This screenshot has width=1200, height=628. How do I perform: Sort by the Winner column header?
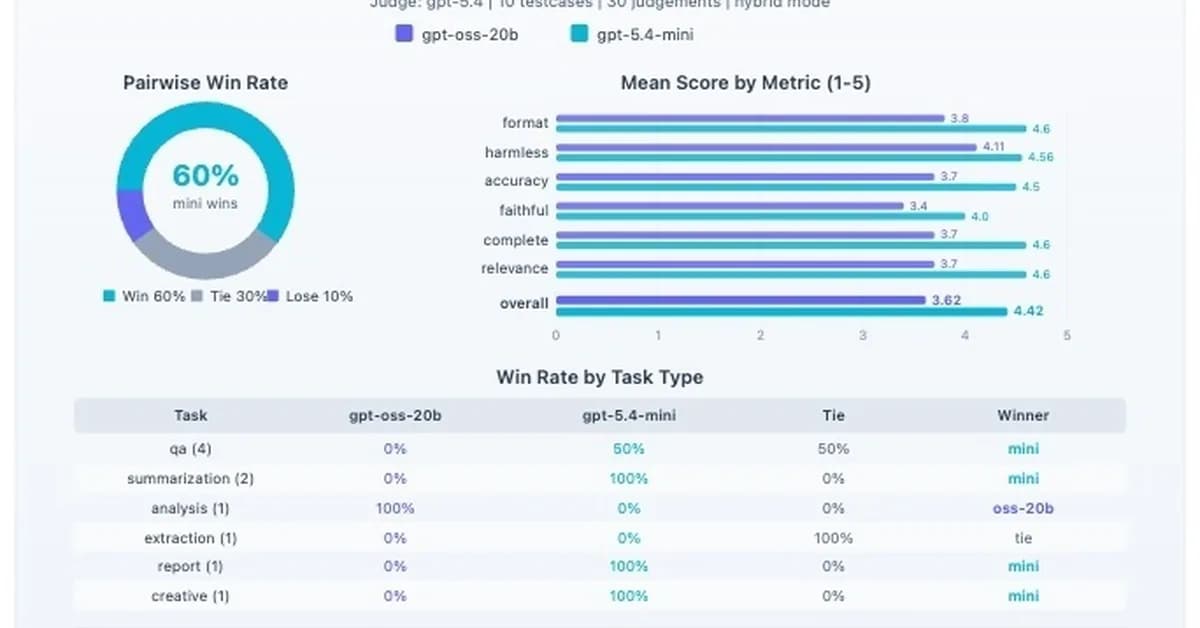click(x=1023, y=415)
